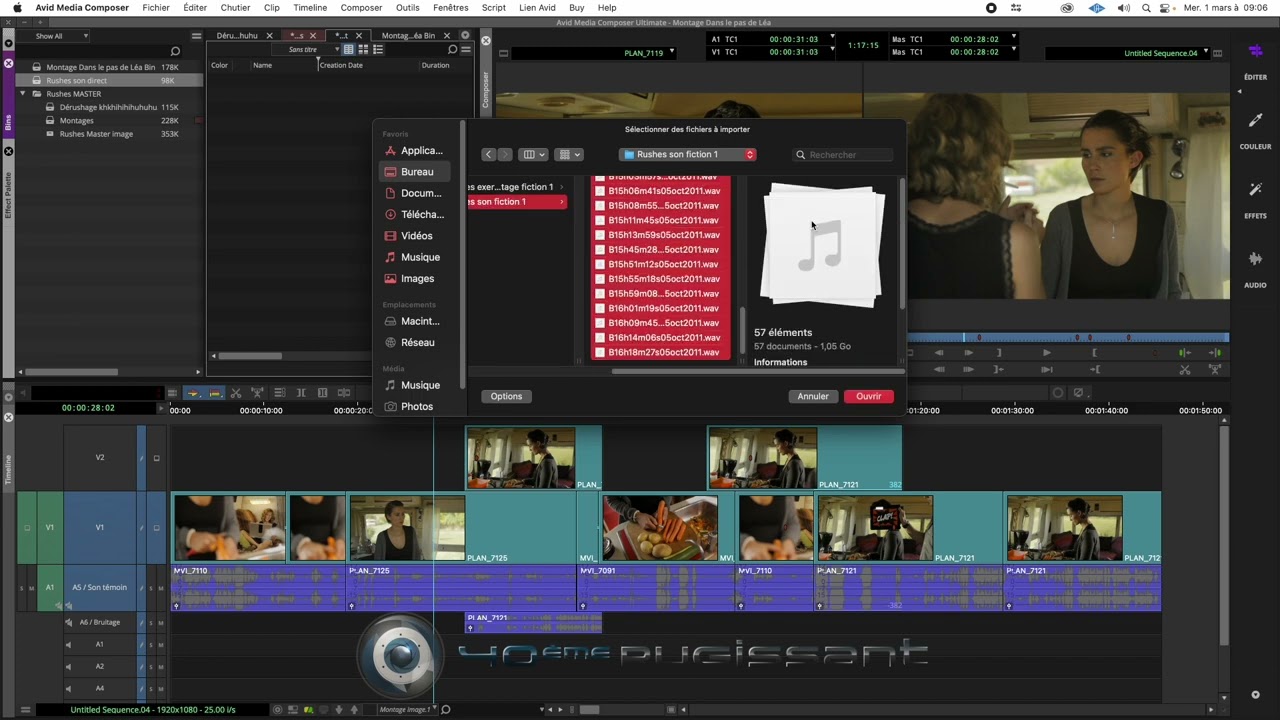Click the timeline zoom magnifier at bottom
This screenshot has height=720, width=1280.
coord(446,710)
